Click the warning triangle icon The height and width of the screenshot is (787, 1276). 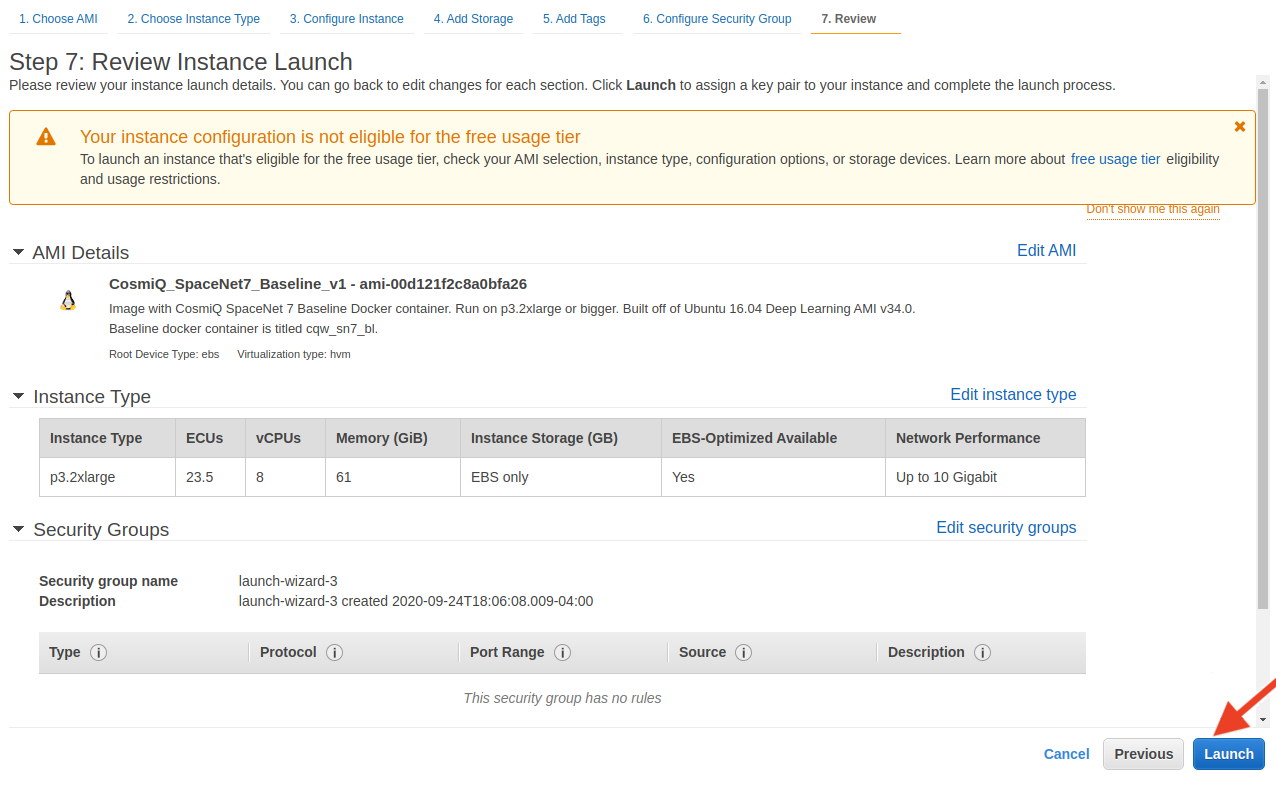(46, 137)
